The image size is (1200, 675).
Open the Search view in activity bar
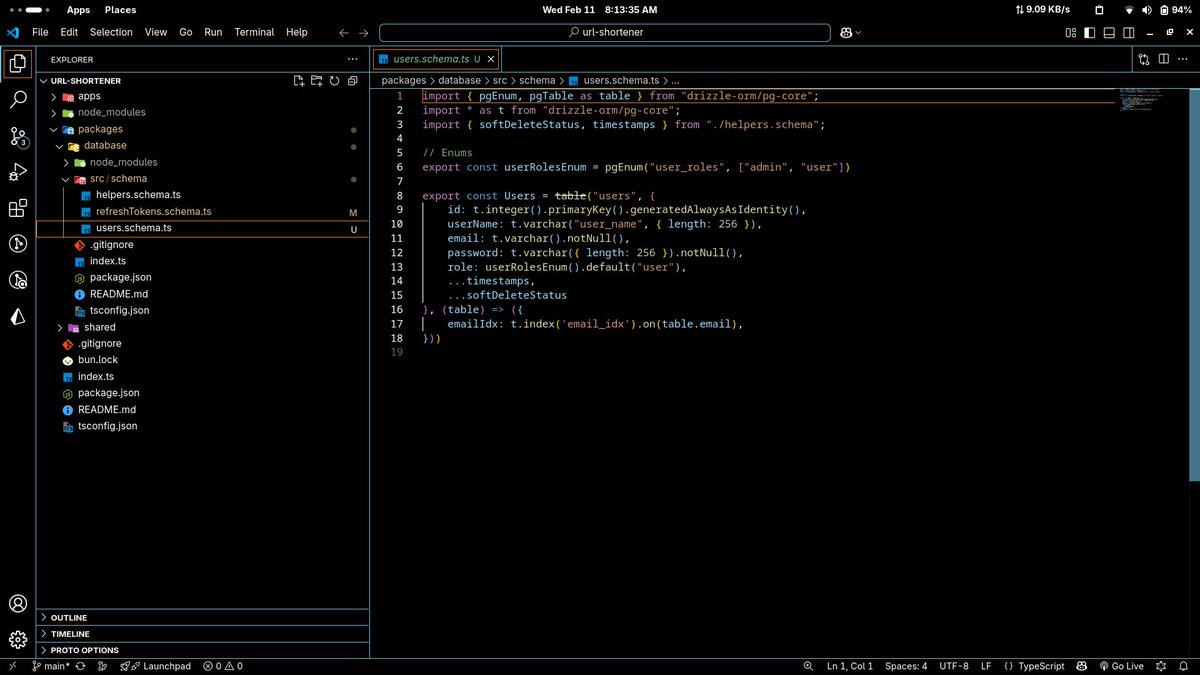click(x=17, y=99)
